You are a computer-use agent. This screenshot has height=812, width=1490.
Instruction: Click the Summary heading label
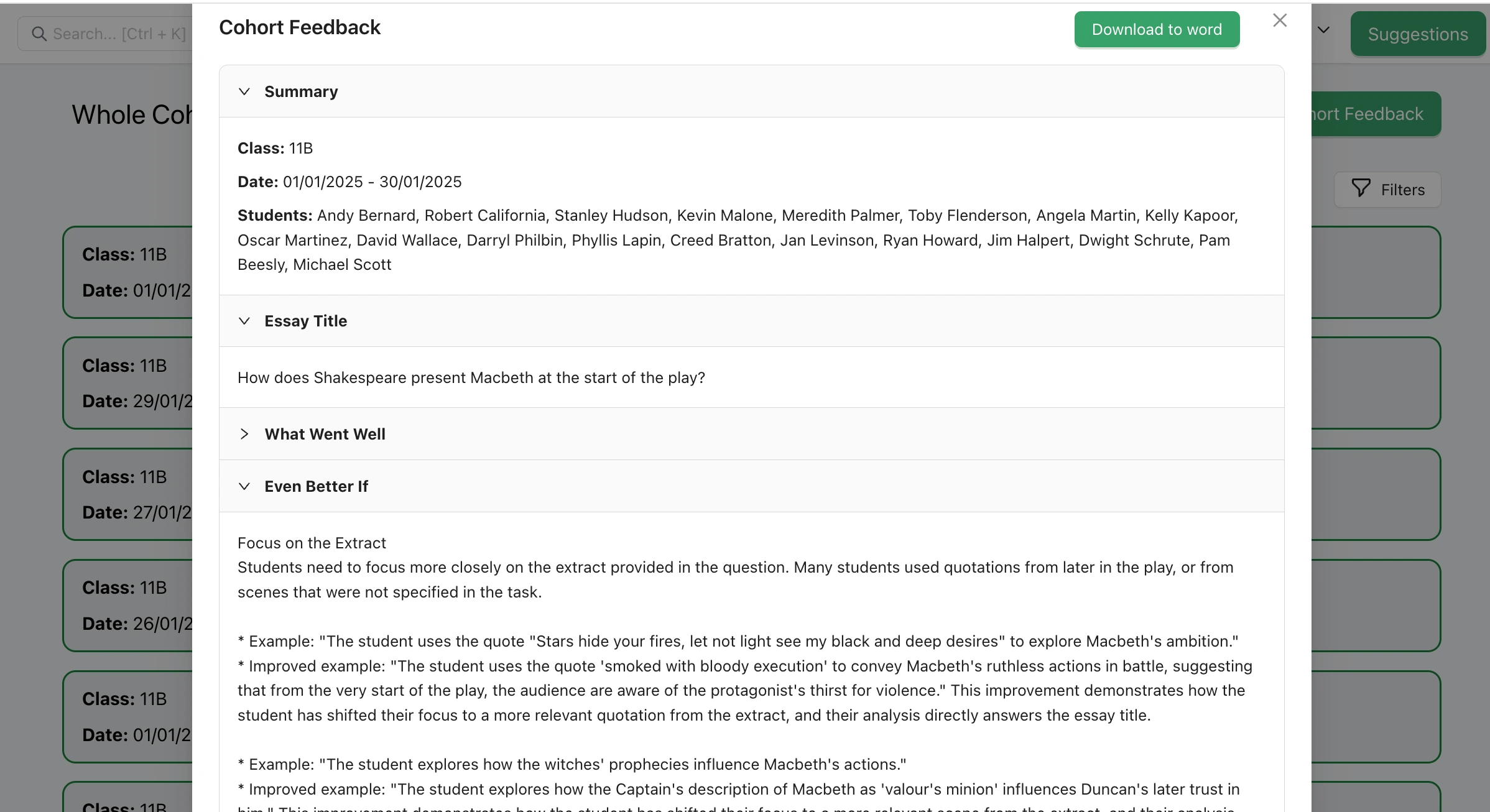click(301, 92)
